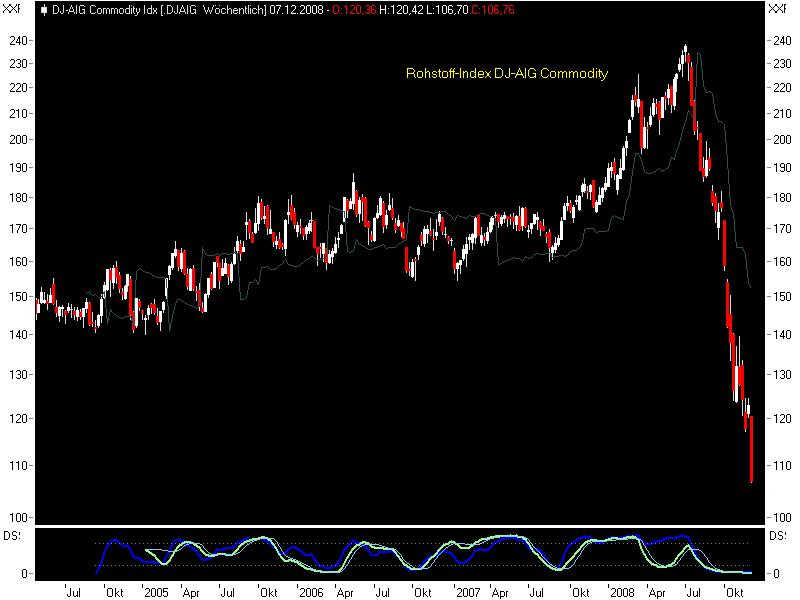Click the low value L:106,70

tap(446, 10)
